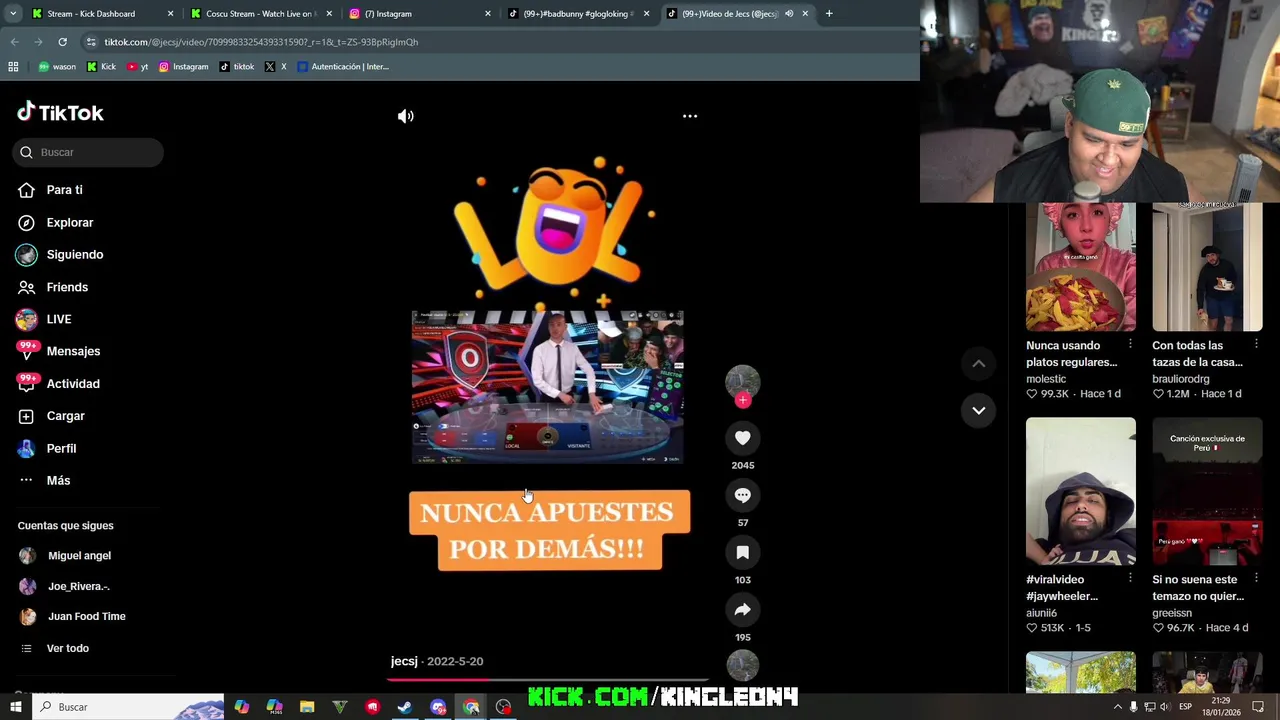1280x720 pixels.
Task: Open the sound disc avatar under share
Action: (742, 665)
